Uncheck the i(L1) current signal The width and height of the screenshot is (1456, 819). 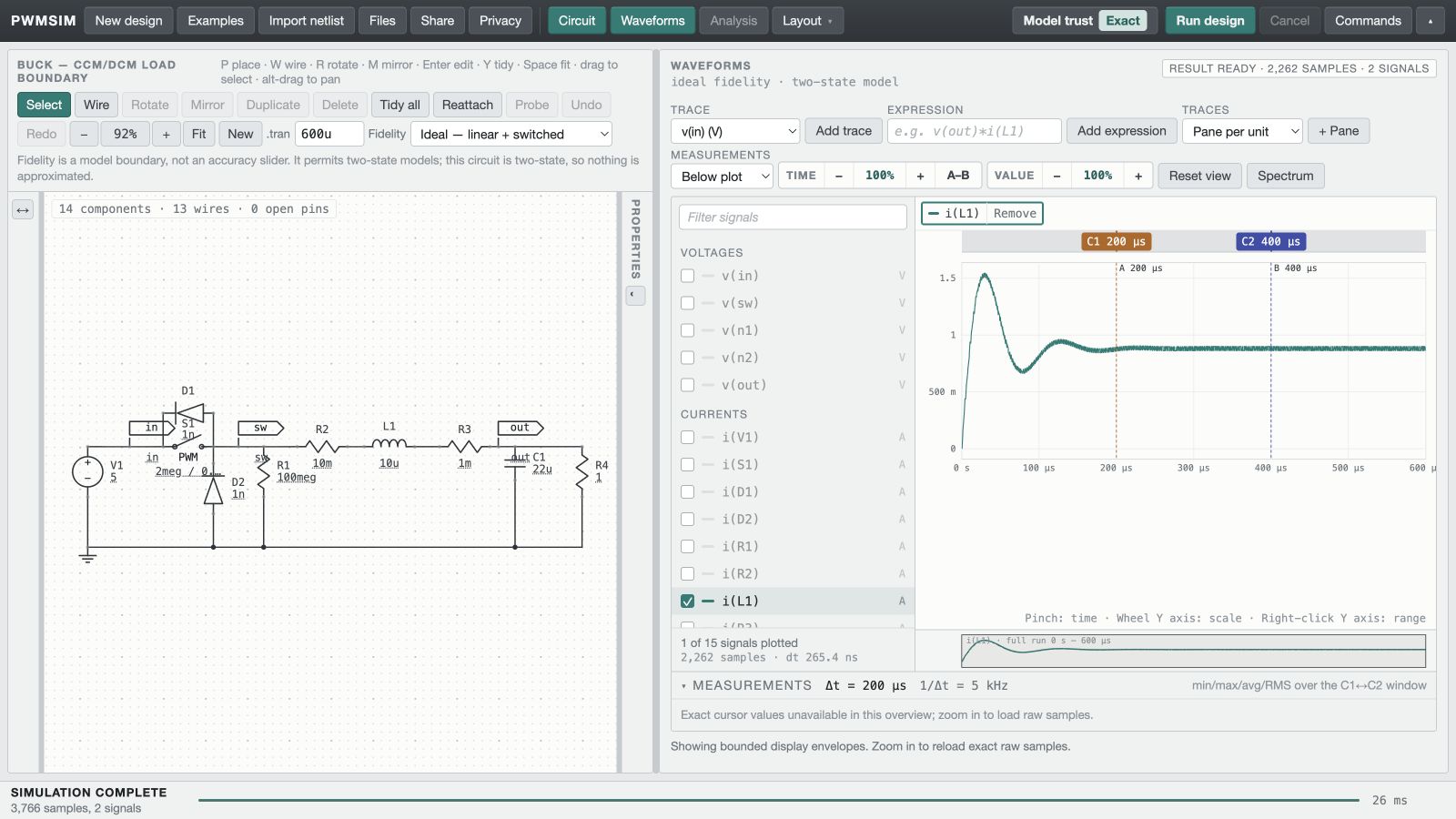click(687, 602)
